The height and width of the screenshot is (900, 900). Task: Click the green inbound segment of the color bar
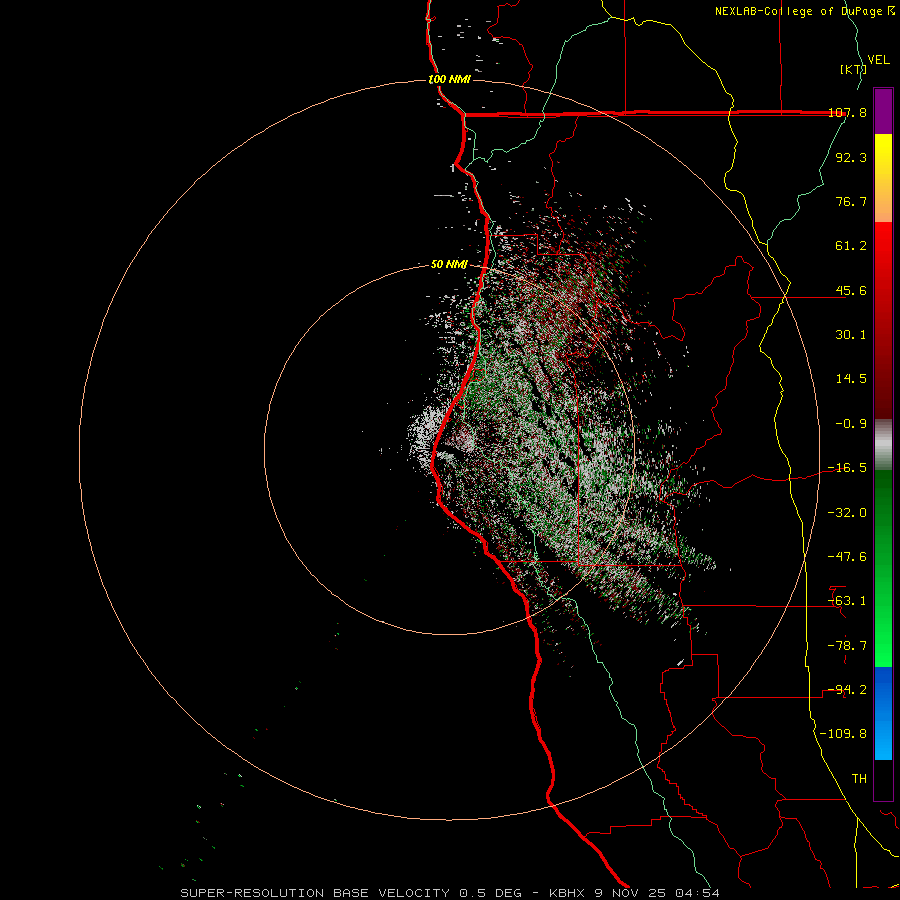pyautogui.click(x=883, y=568)
